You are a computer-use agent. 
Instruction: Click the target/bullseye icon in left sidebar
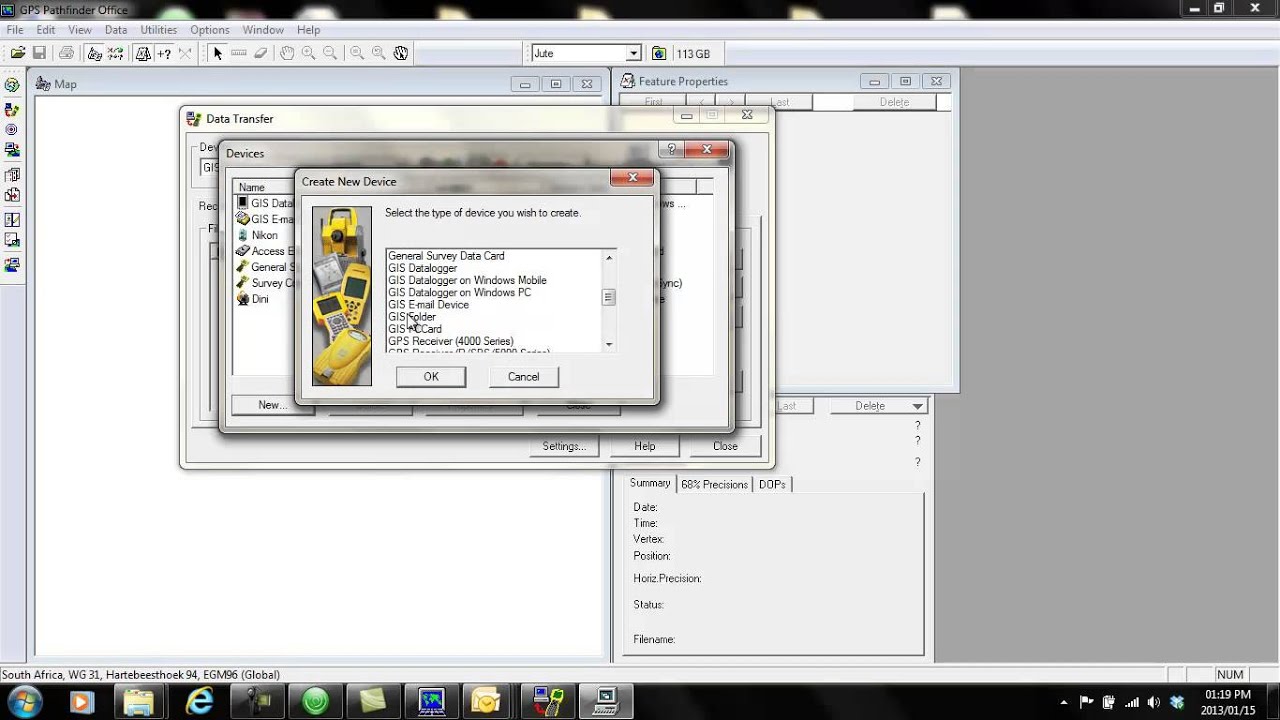click(x=12, y=130)
